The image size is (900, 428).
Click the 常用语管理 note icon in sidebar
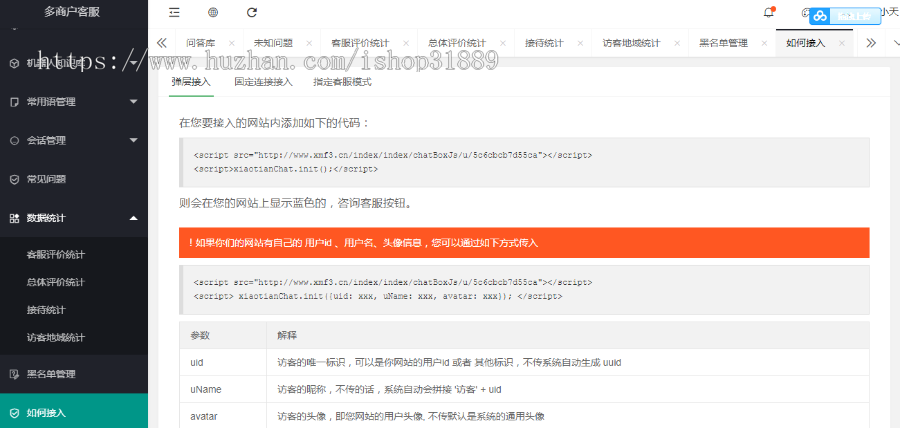click(14, 102)
